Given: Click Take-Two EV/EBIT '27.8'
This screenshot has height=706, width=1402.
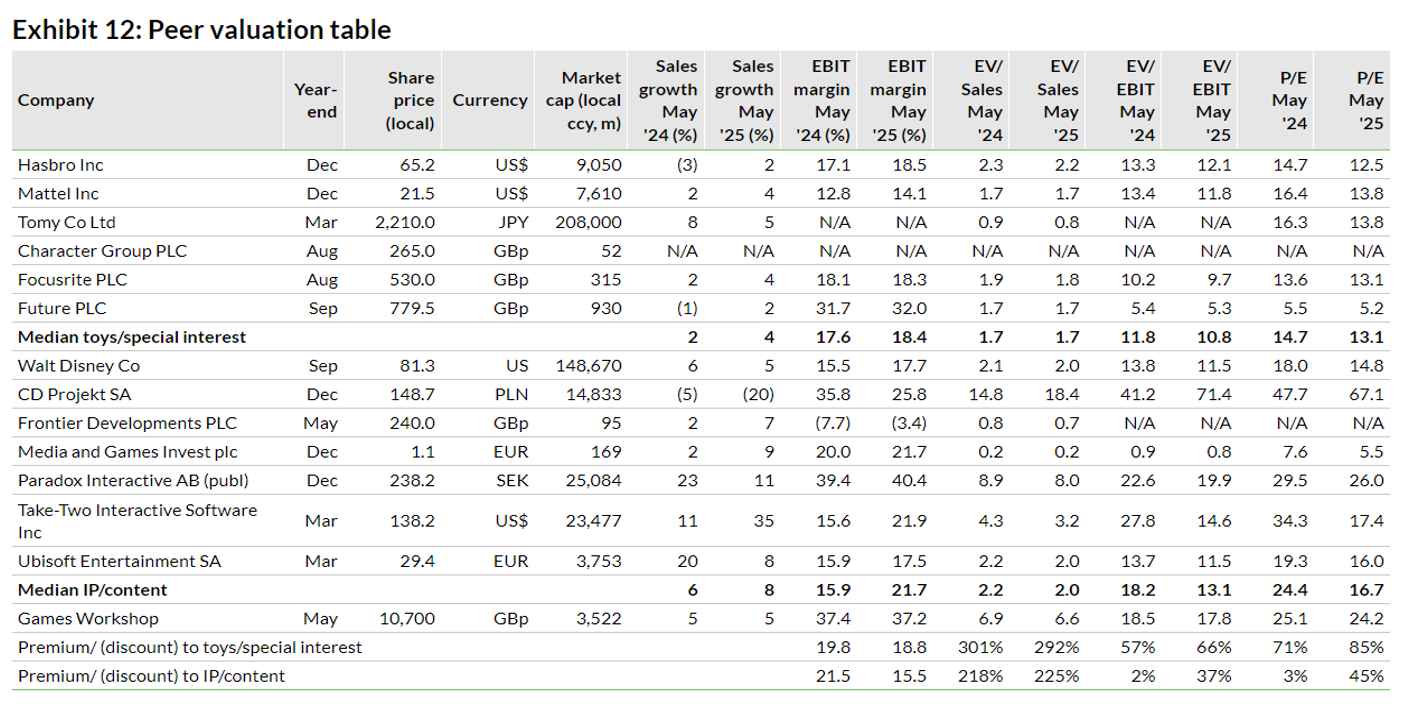Looking at the screenshot, I should [x=1140, y=521].
